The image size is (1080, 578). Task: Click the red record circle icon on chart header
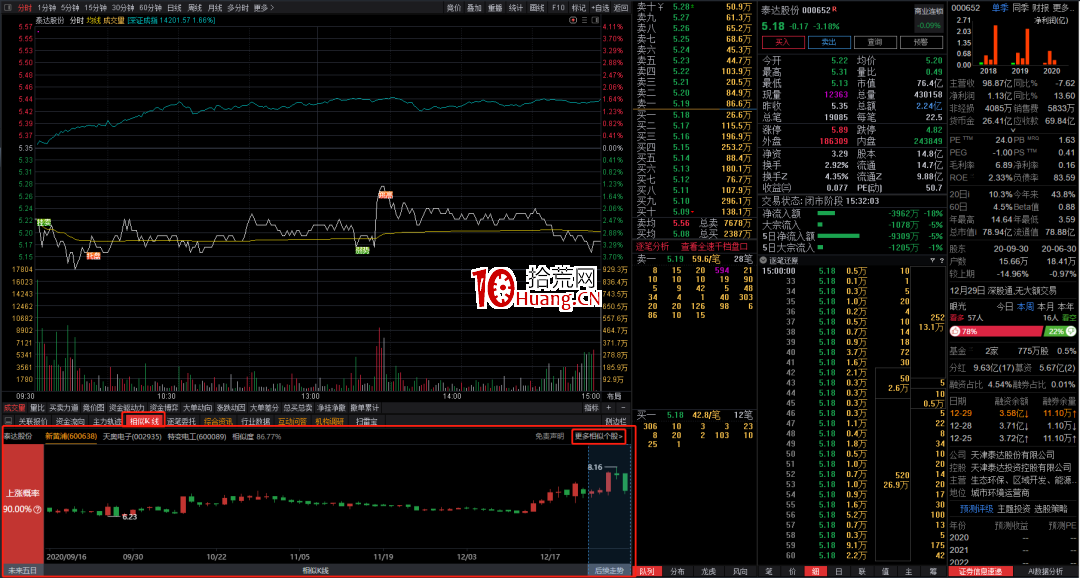tap(573, 21)
